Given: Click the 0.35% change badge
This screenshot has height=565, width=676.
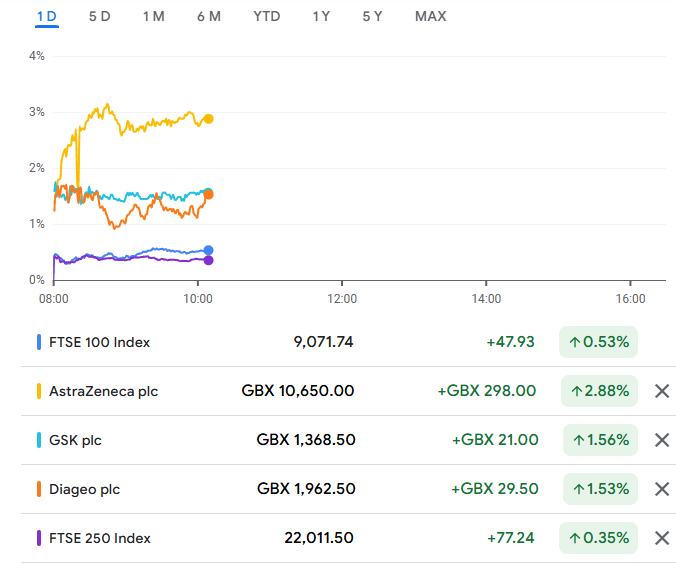Looking at the screenshot, I should (x=598, y=538).
